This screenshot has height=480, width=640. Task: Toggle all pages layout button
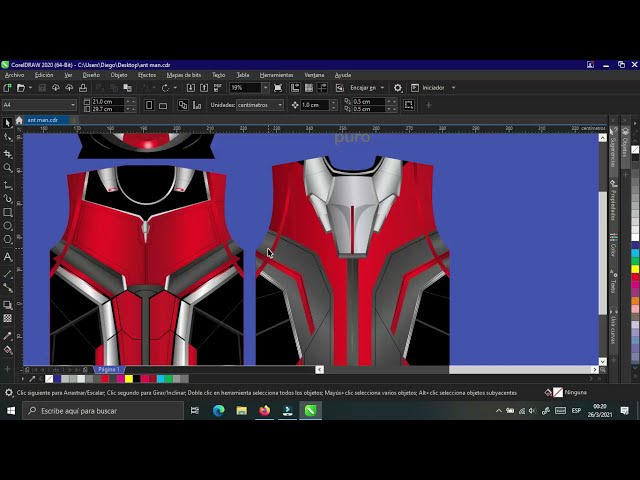183,105
